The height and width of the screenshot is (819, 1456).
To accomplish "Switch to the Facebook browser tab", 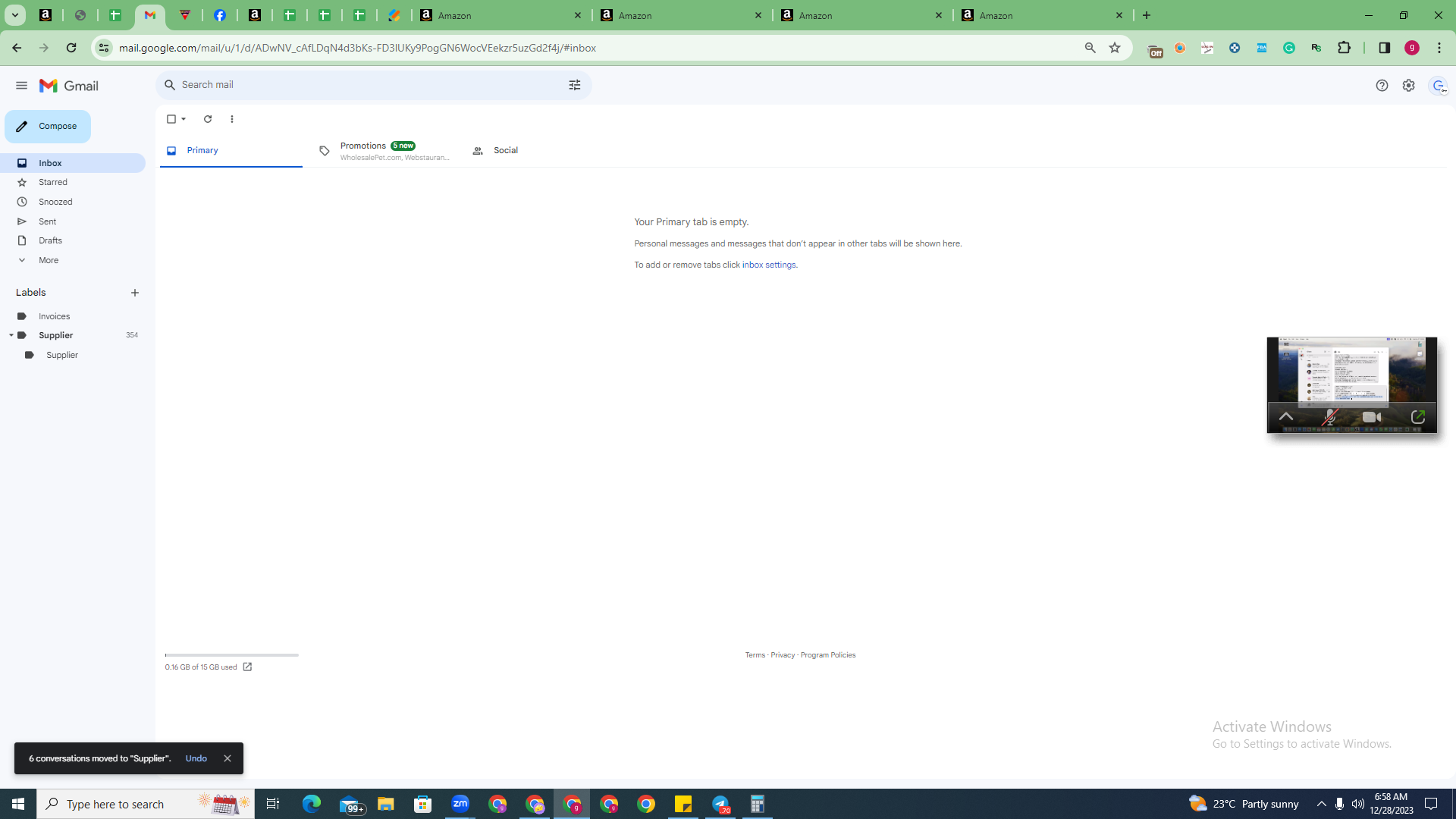I will [x=220, y=15].
